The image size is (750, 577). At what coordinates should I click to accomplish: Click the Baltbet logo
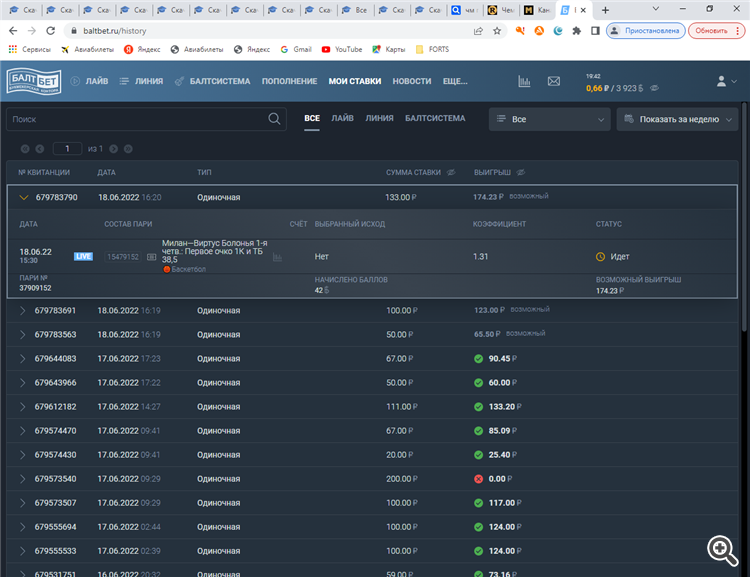click(x=33, y=81)
